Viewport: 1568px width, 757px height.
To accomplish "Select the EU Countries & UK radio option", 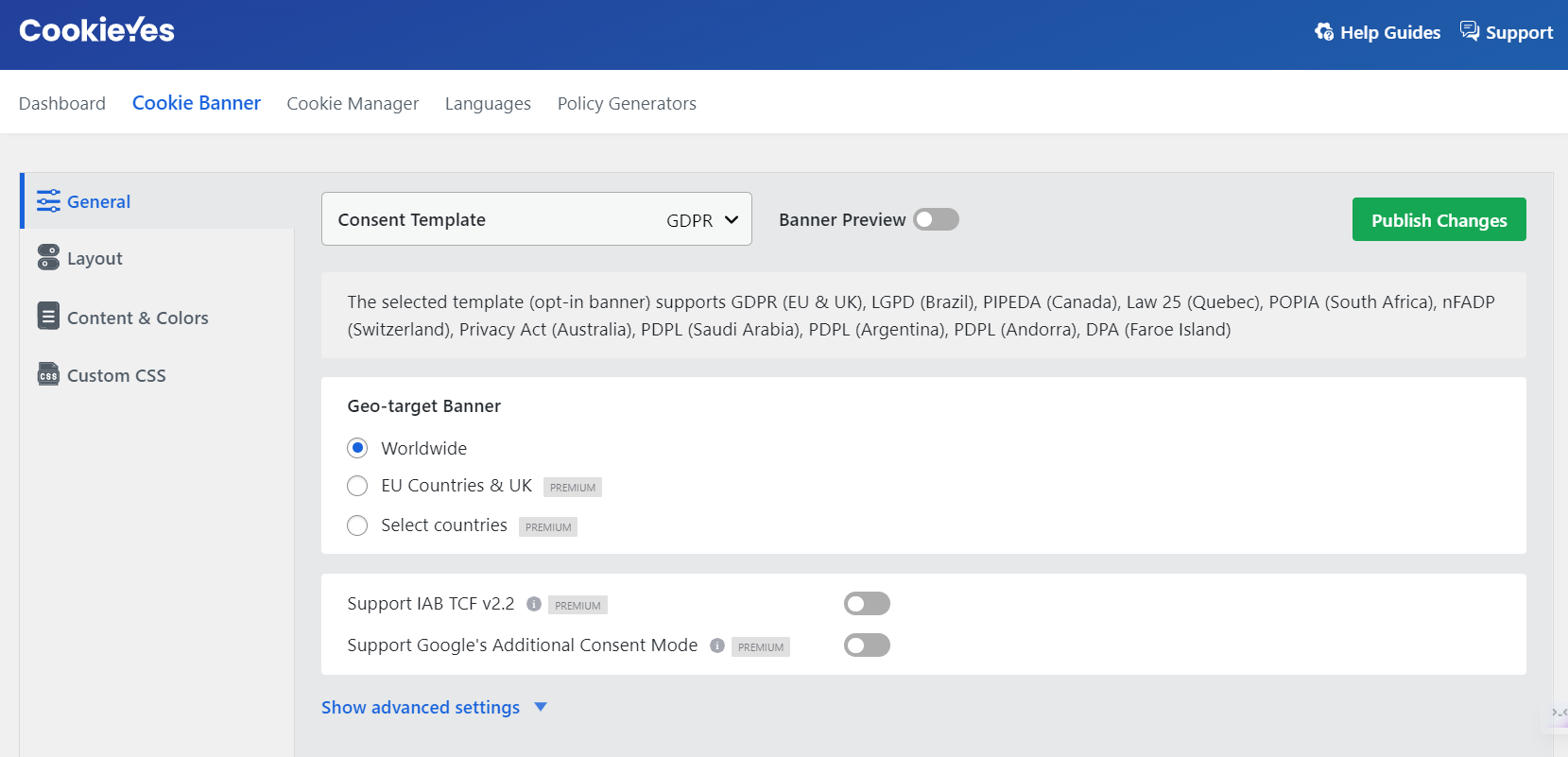I will [x=357, y=486].
